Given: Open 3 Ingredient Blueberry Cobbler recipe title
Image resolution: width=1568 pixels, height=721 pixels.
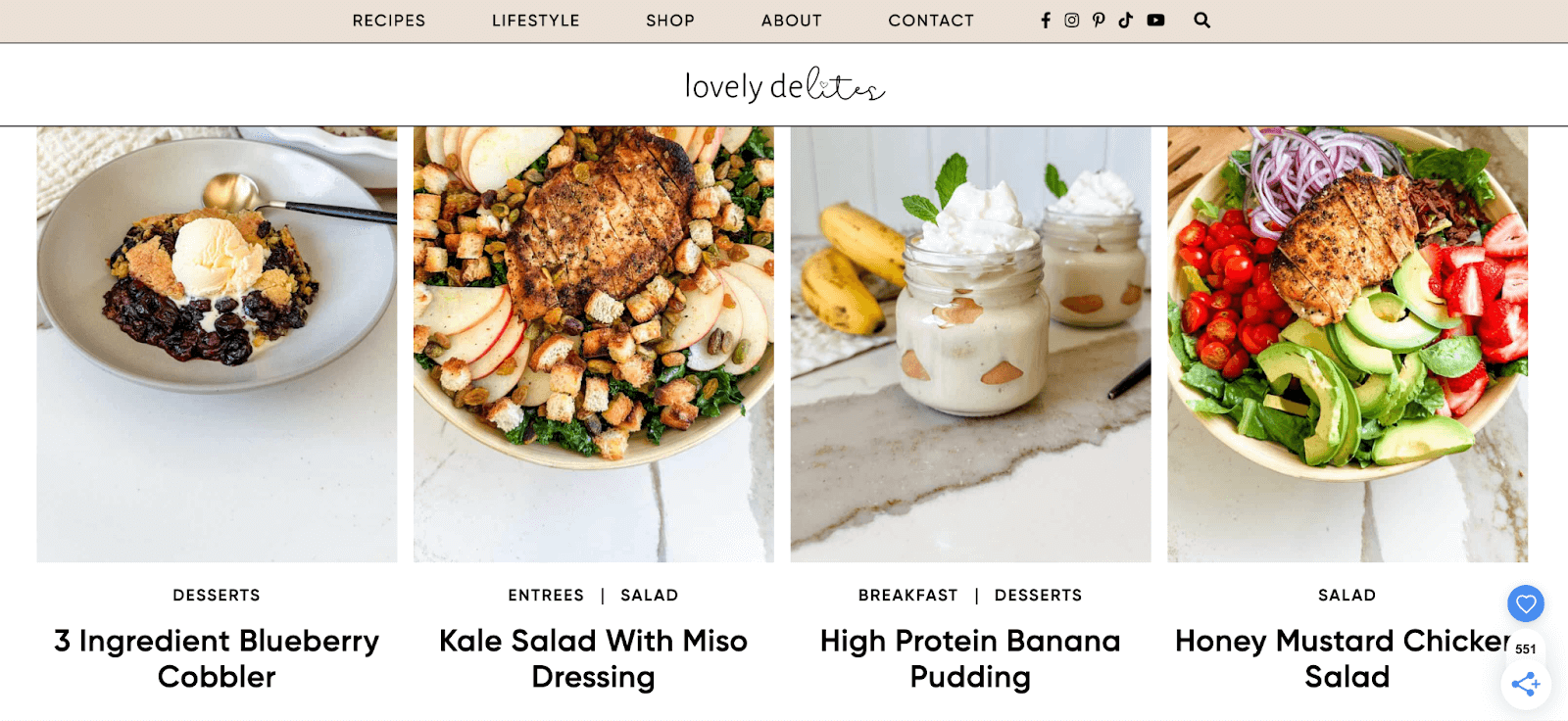Looking at the screenshot, I should click(217, 658).
